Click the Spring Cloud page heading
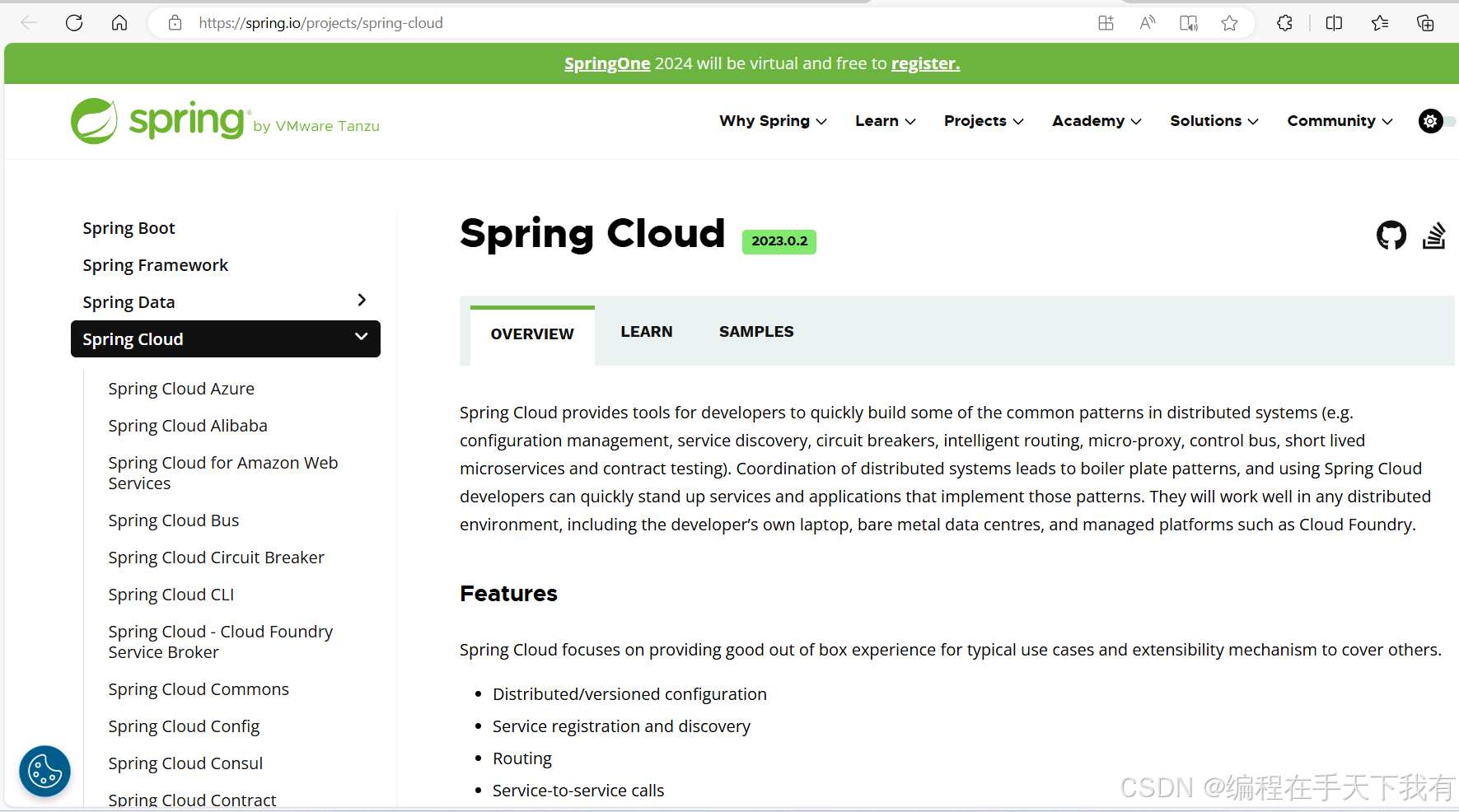Viewport: 1459px width, 812px height. click(592, 234)
